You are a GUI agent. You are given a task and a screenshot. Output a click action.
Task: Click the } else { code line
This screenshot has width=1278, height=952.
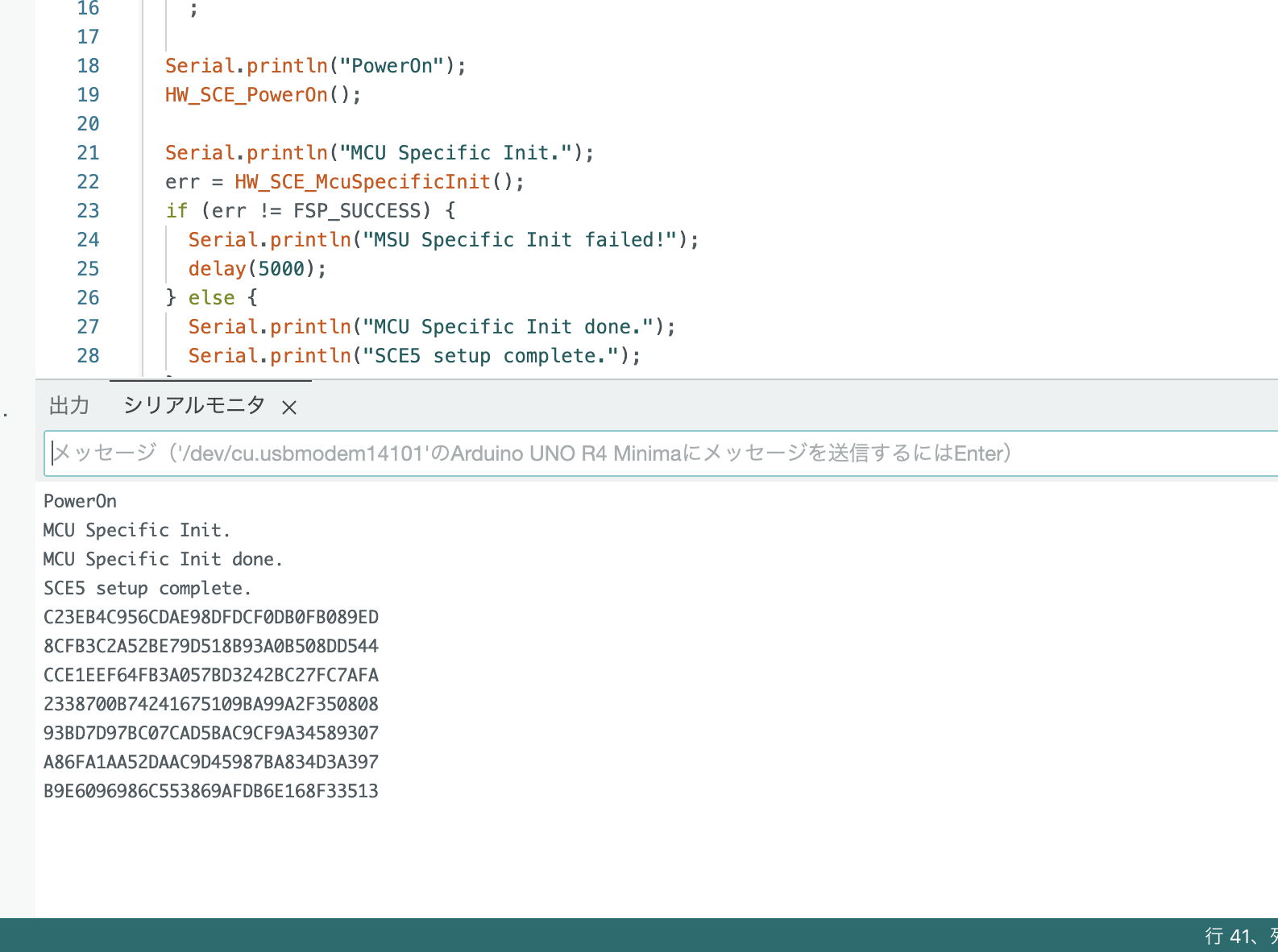point(212,298)
